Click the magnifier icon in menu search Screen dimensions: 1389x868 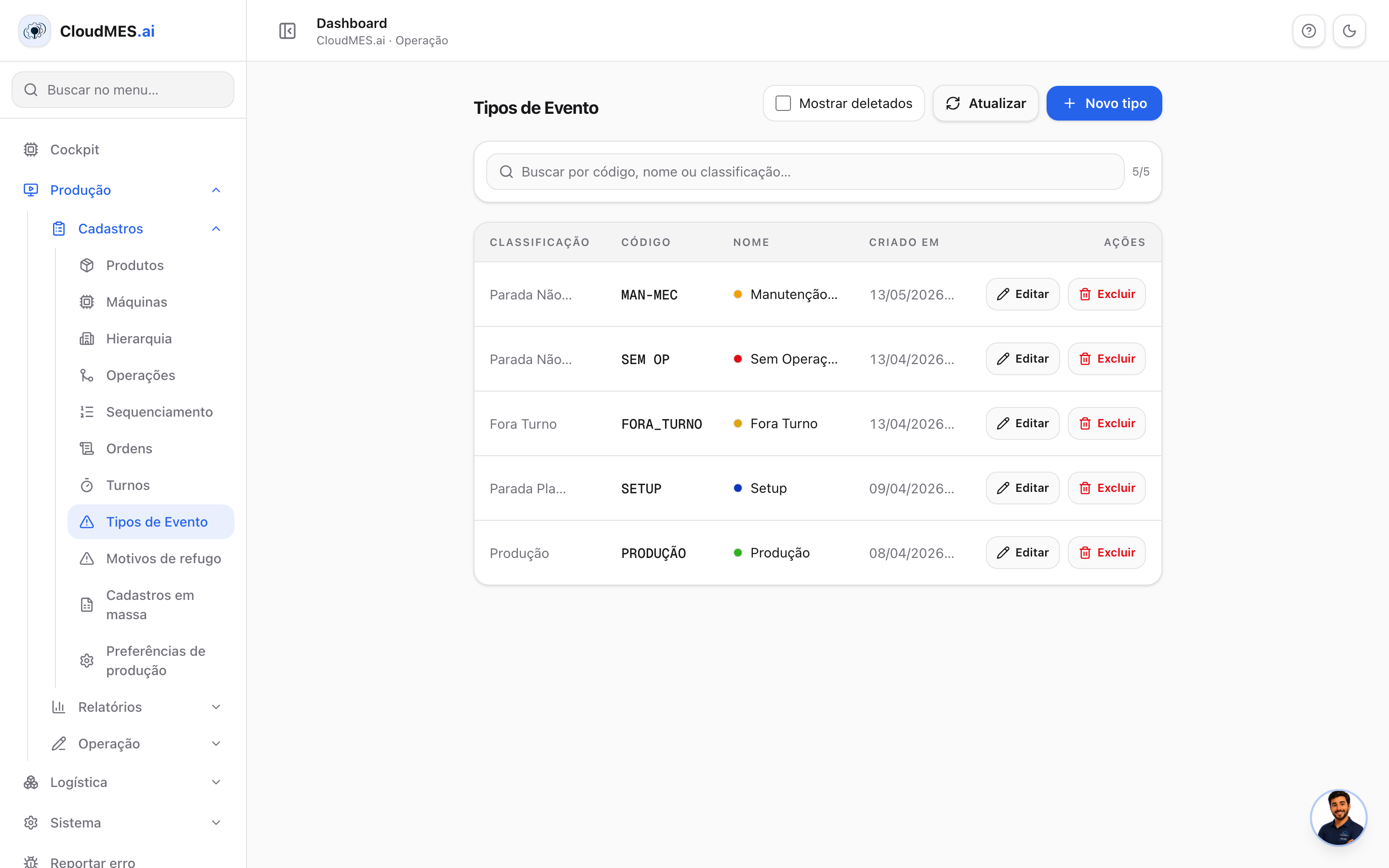coord(31,90)
